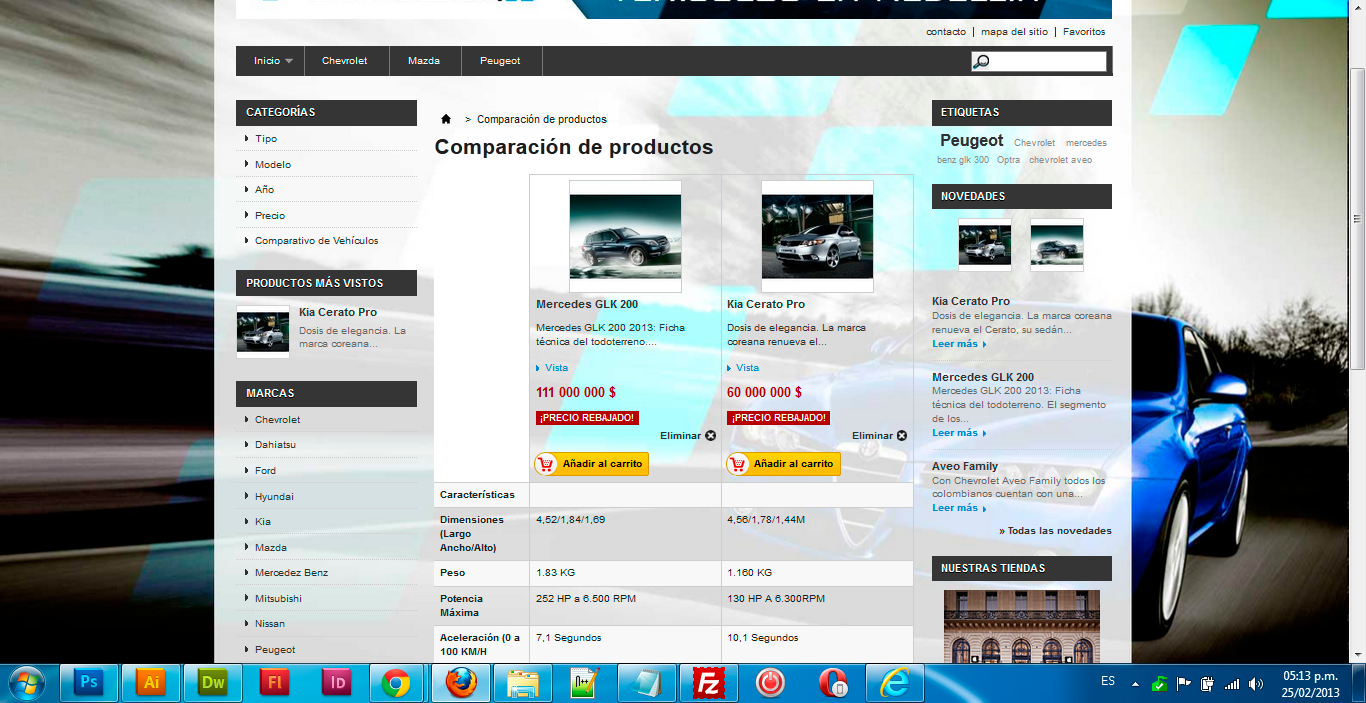The image size is (1366, 703).
Task: Open Kia Cerato Pro thumbnail in Productos más vistos
Action: point(263,331)
